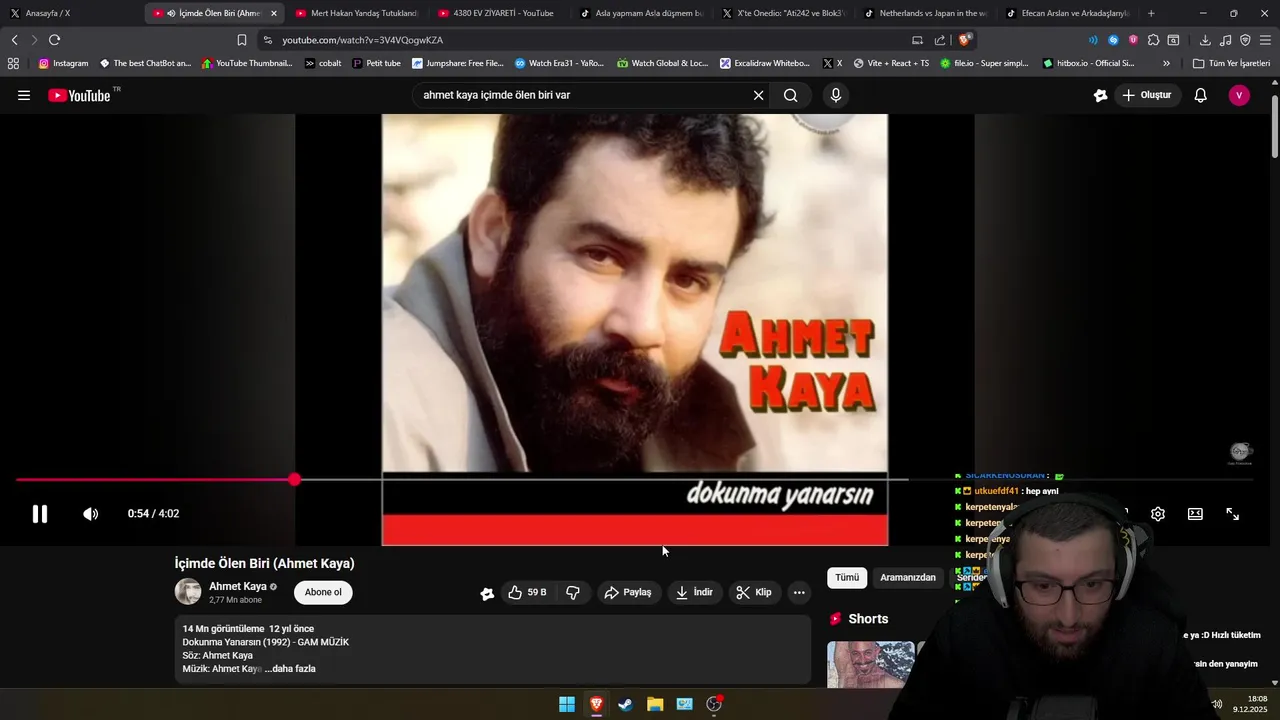This screenshot has height=720, width=1280.
Task: Open more actions three-dot menu
Action: tap(799, 593)
